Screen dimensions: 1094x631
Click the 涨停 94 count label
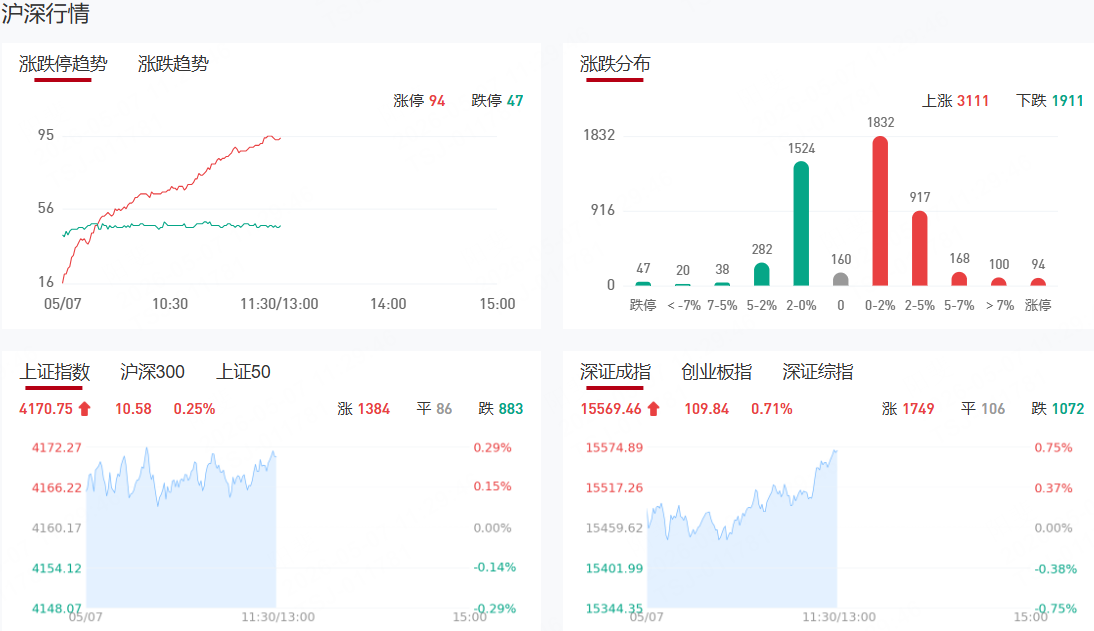pyautogui.click(x=419, y=101)
